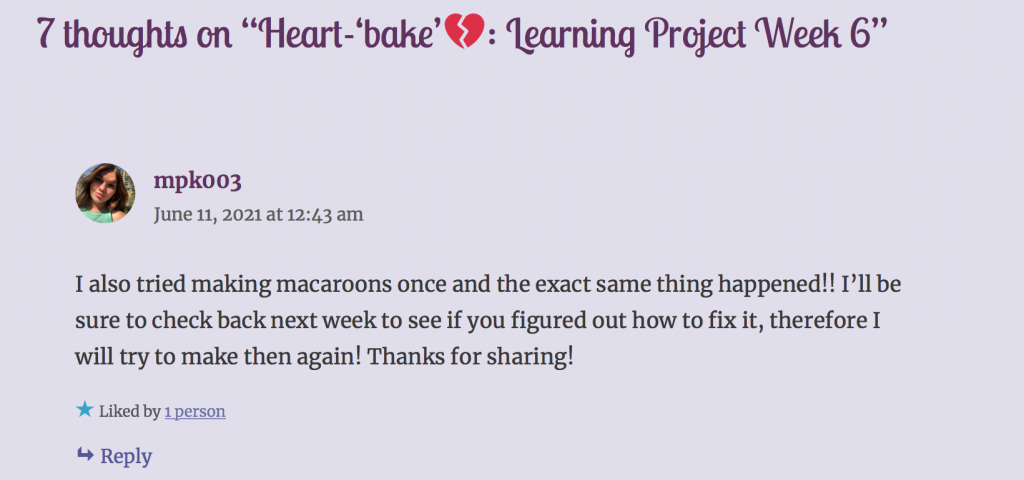Click the blue star like icon
Viewport: 1024px width, 480px height.
(x=84, y=410)
